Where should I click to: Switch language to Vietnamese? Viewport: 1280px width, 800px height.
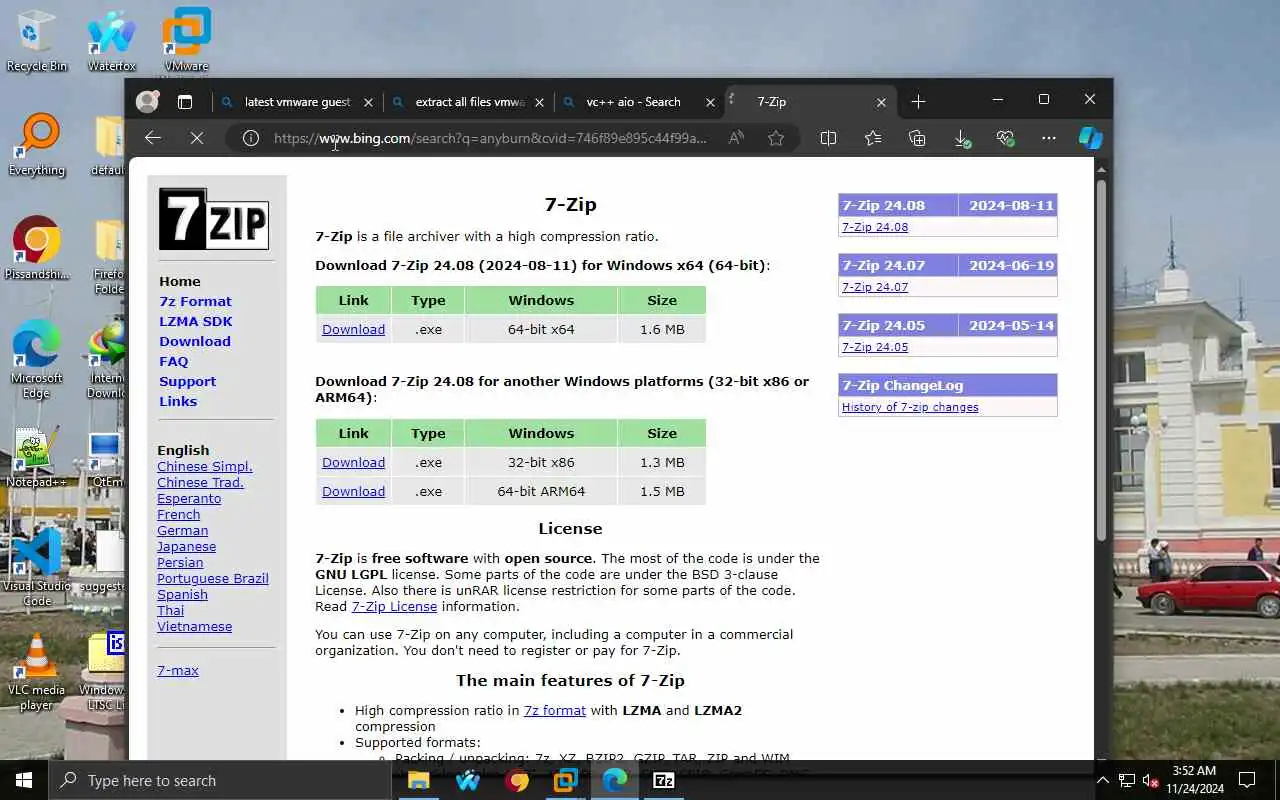[194, 626]
